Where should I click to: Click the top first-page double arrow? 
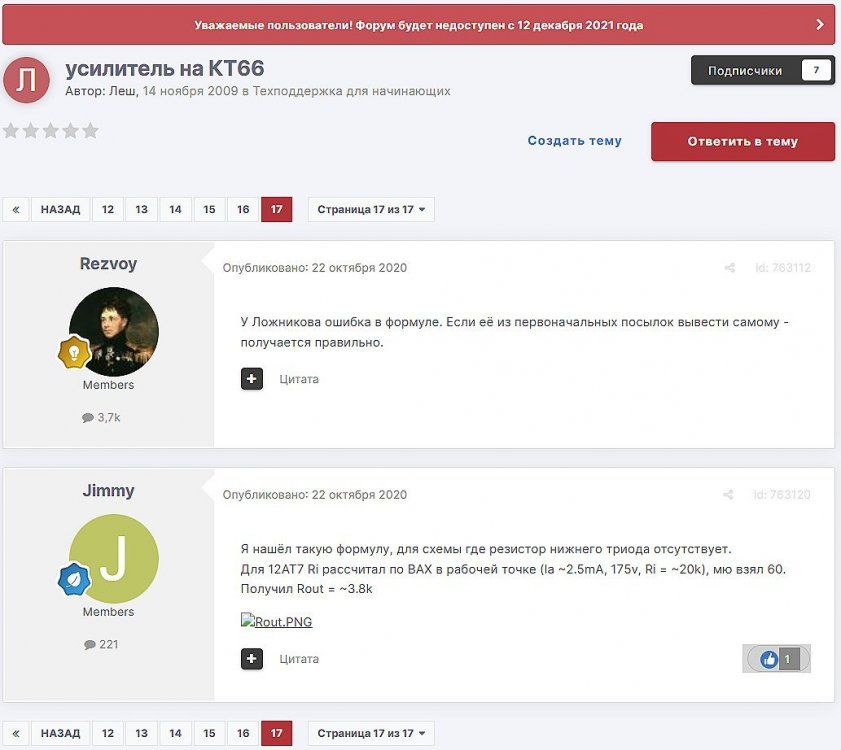[x=16, y=209]
